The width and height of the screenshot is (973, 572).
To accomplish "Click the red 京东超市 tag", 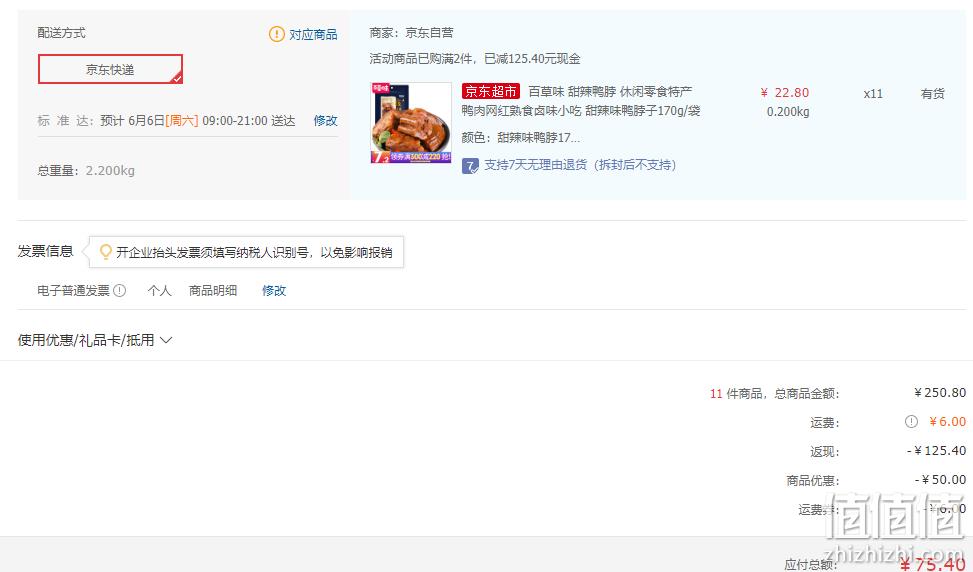I will click(x=490, y=92).
